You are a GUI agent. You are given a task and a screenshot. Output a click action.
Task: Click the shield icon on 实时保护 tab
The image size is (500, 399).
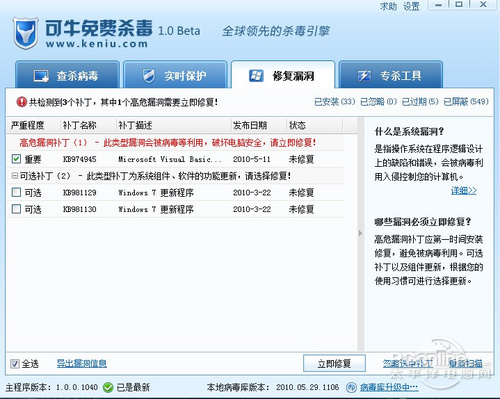[149, 76]
